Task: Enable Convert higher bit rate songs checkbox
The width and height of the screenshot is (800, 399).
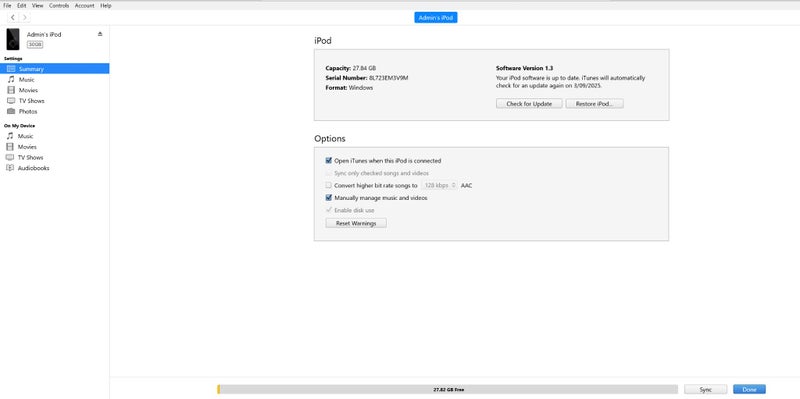Action: coord(329,185)
